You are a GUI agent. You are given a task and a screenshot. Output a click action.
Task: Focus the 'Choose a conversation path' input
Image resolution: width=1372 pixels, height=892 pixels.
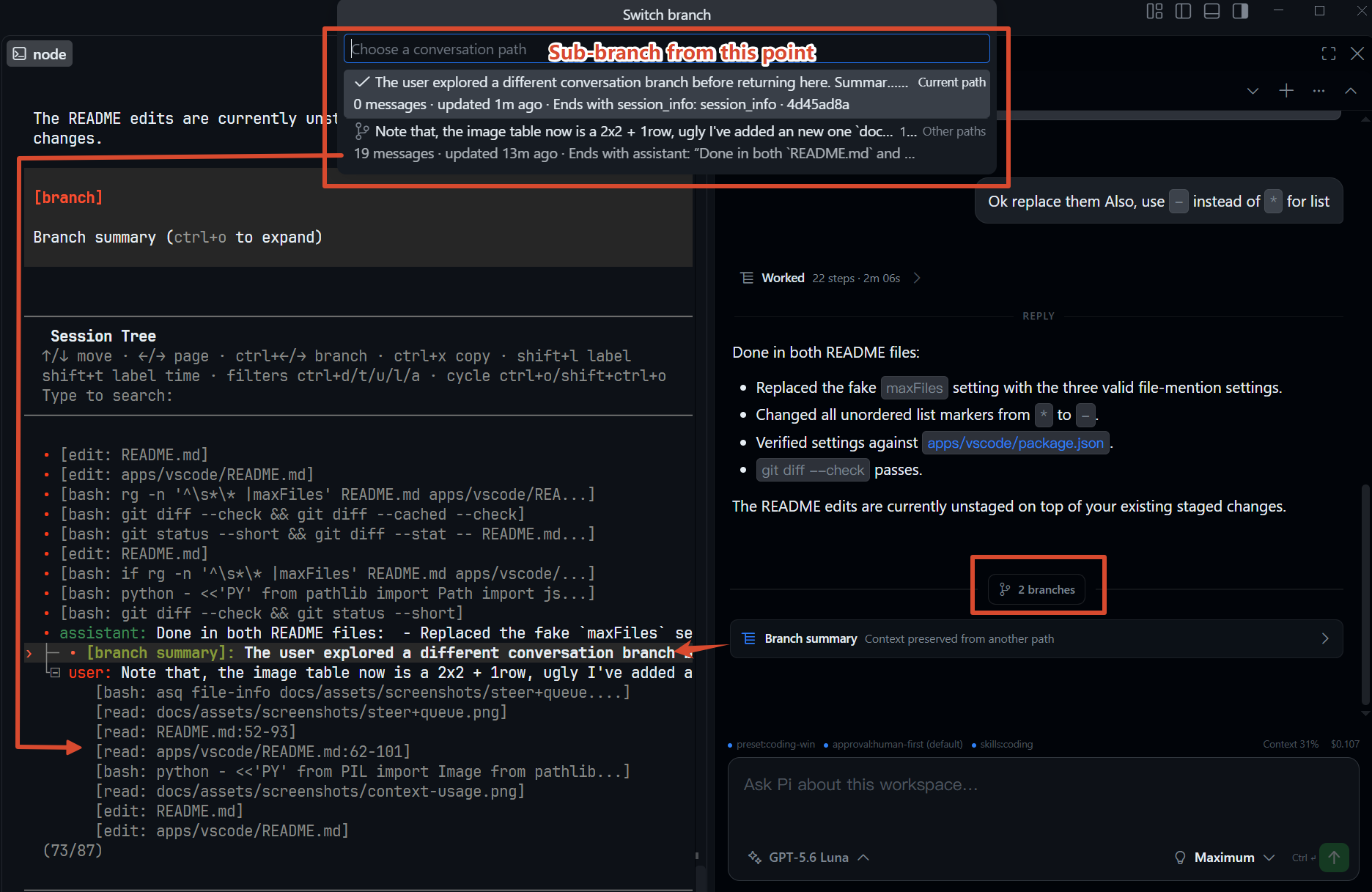(x=666, y=49)
